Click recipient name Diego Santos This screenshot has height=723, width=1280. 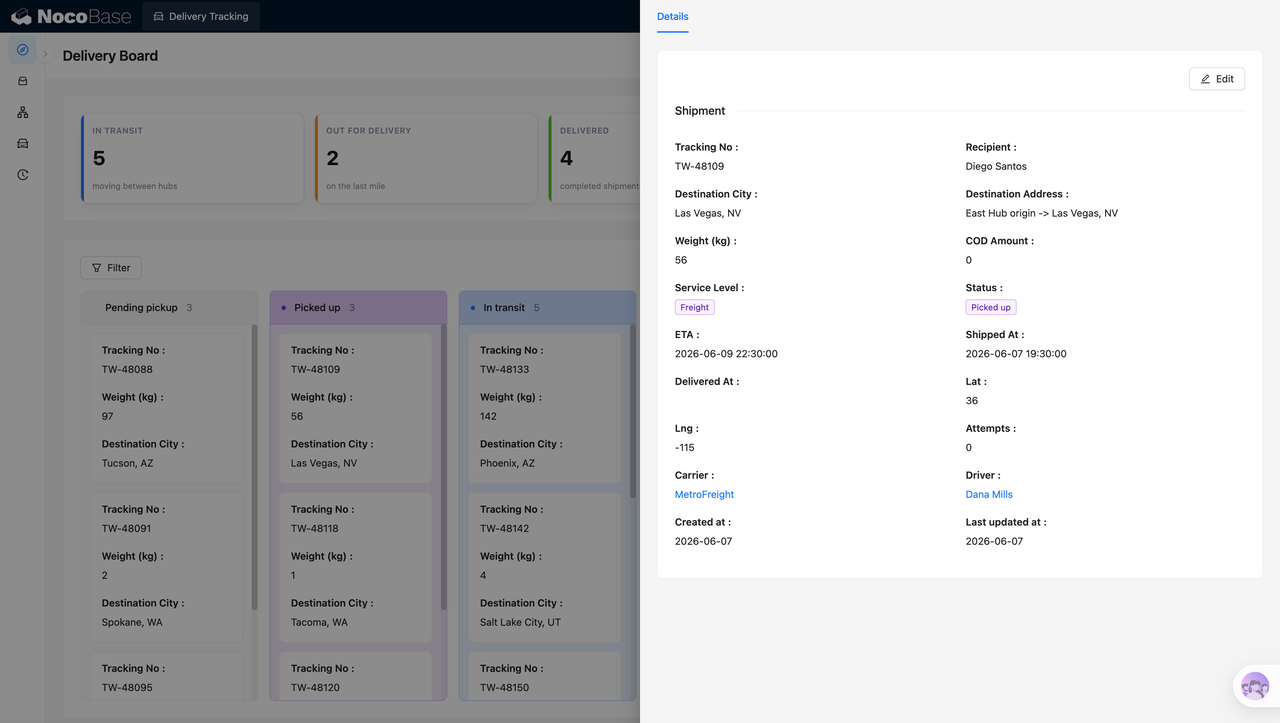[x=996, y=166]
